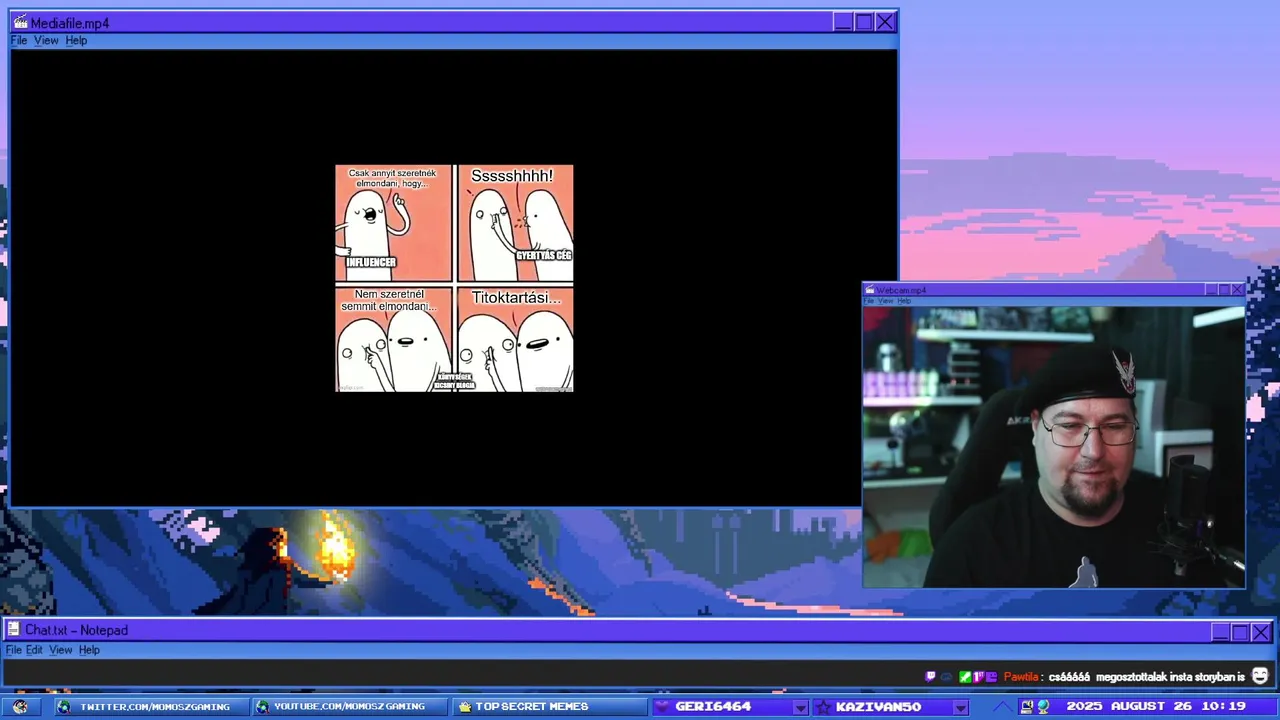Open Help menu in Webcam.mp4 window
The height and width of the screenshot is (720, 1280).
pyautogui.click(x=904, y=301)
